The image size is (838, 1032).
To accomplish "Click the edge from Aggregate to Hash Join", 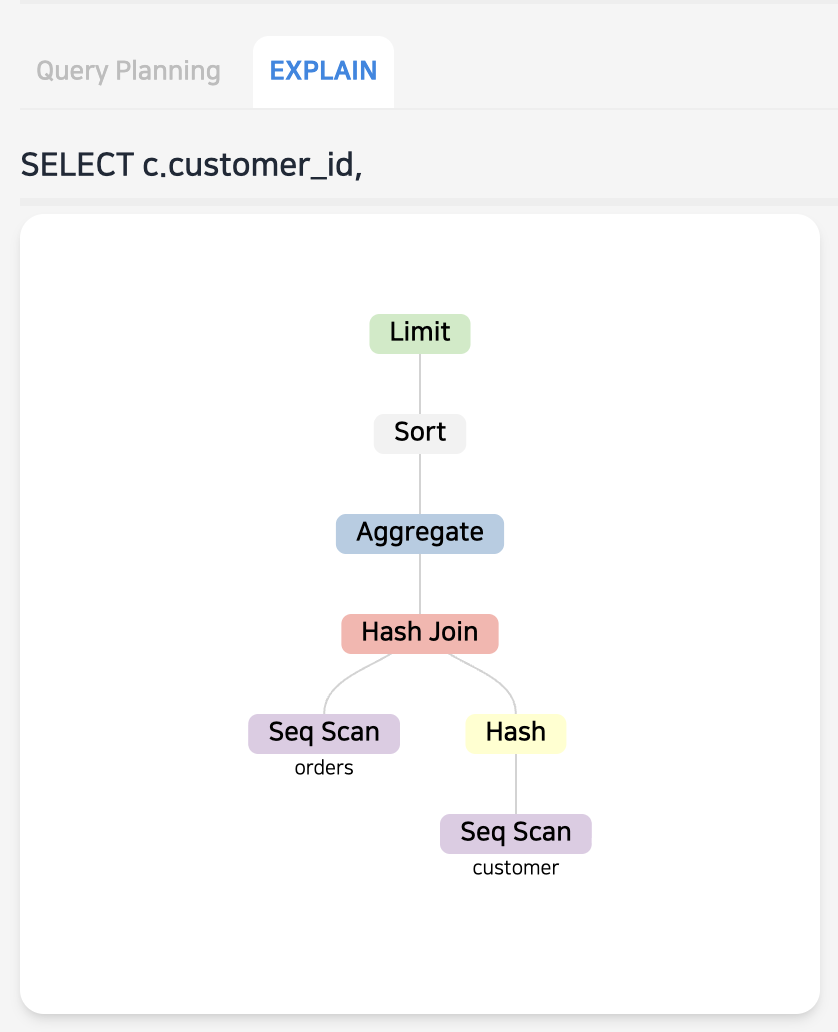I will (420, 583).
